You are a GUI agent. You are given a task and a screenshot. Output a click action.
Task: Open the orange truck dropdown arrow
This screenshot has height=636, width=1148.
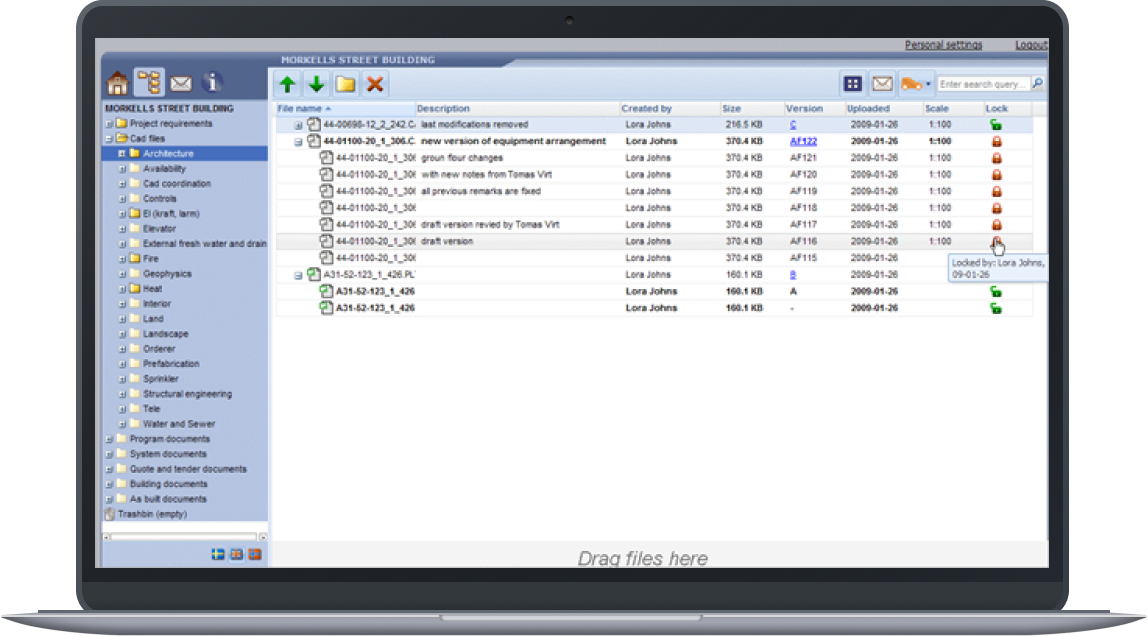point(929,84)
